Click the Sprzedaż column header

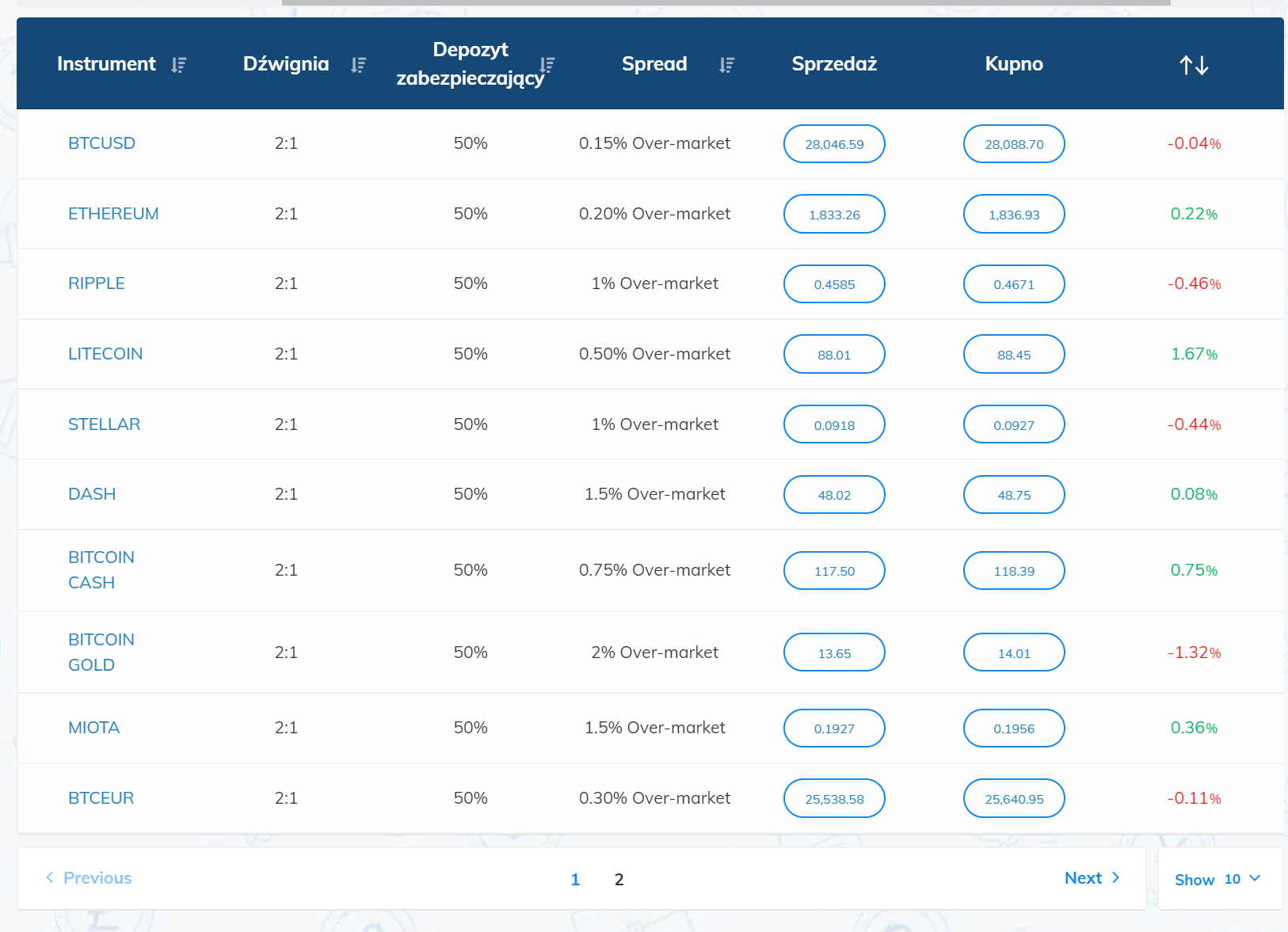coord(834,64)
